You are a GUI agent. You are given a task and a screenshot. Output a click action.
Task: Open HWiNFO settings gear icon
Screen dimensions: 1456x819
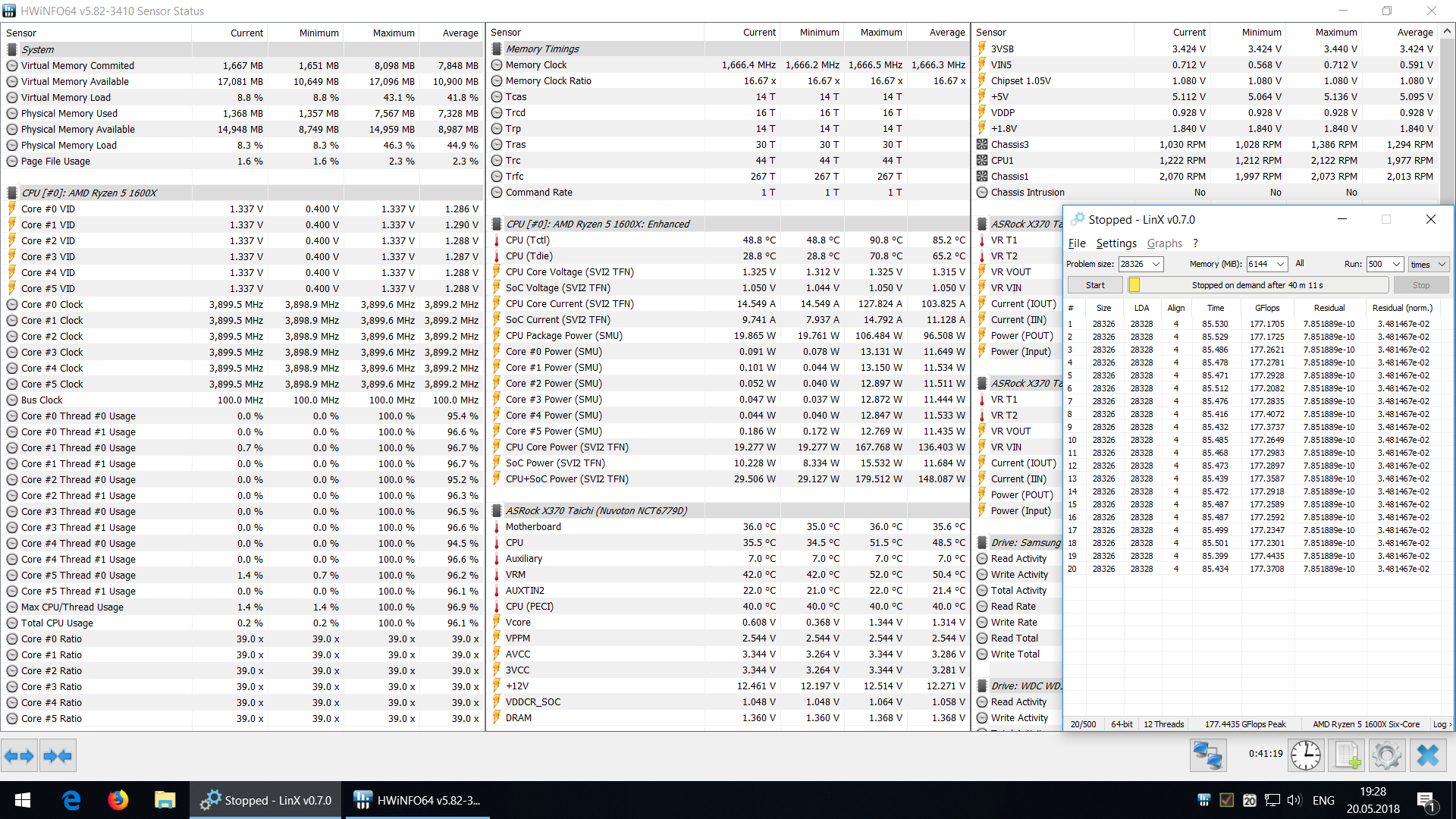pos(1387,755)
